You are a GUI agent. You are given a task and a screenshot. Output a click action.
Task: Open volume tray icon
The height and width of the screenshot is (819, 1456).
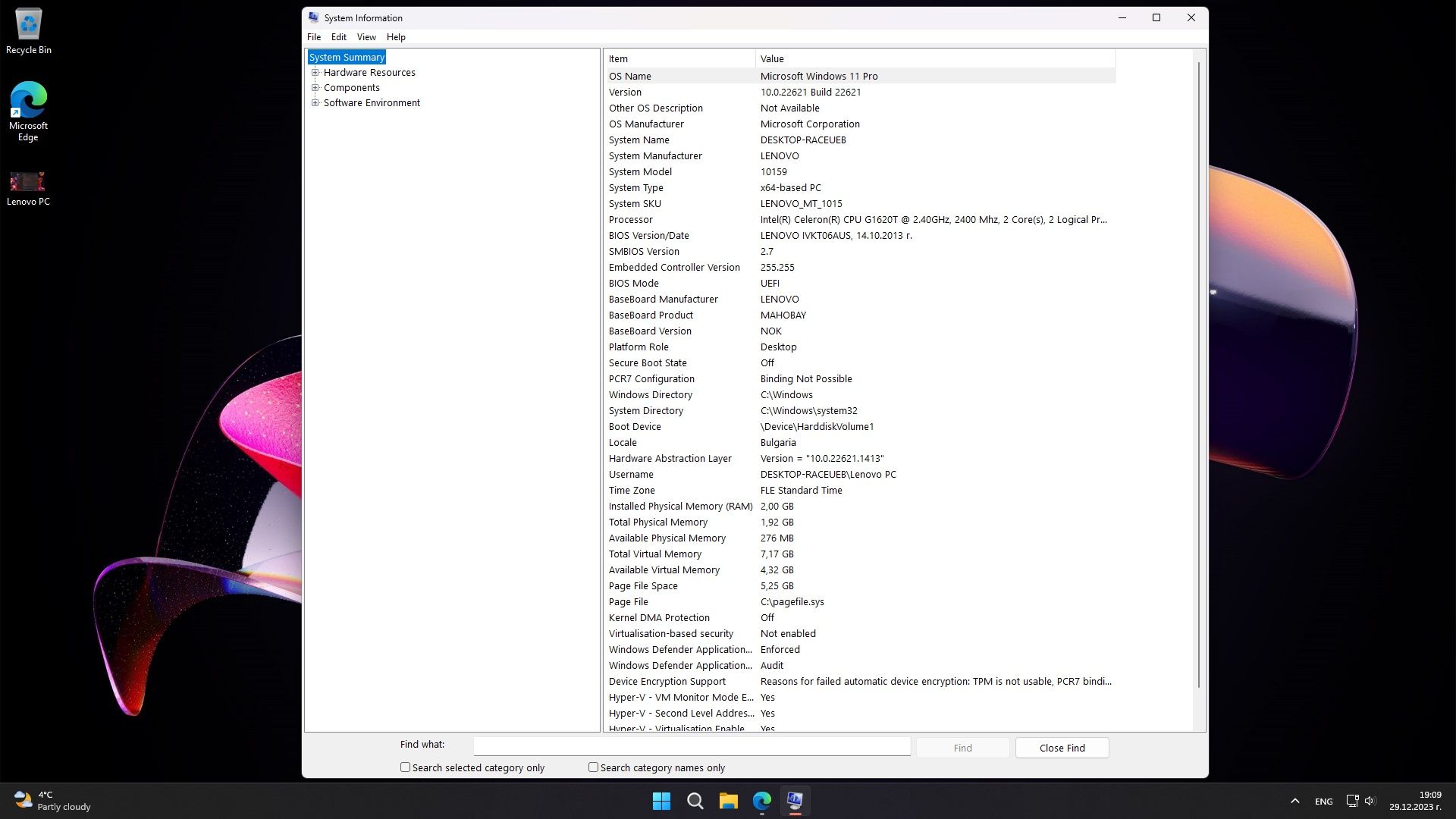point(1370,801)
